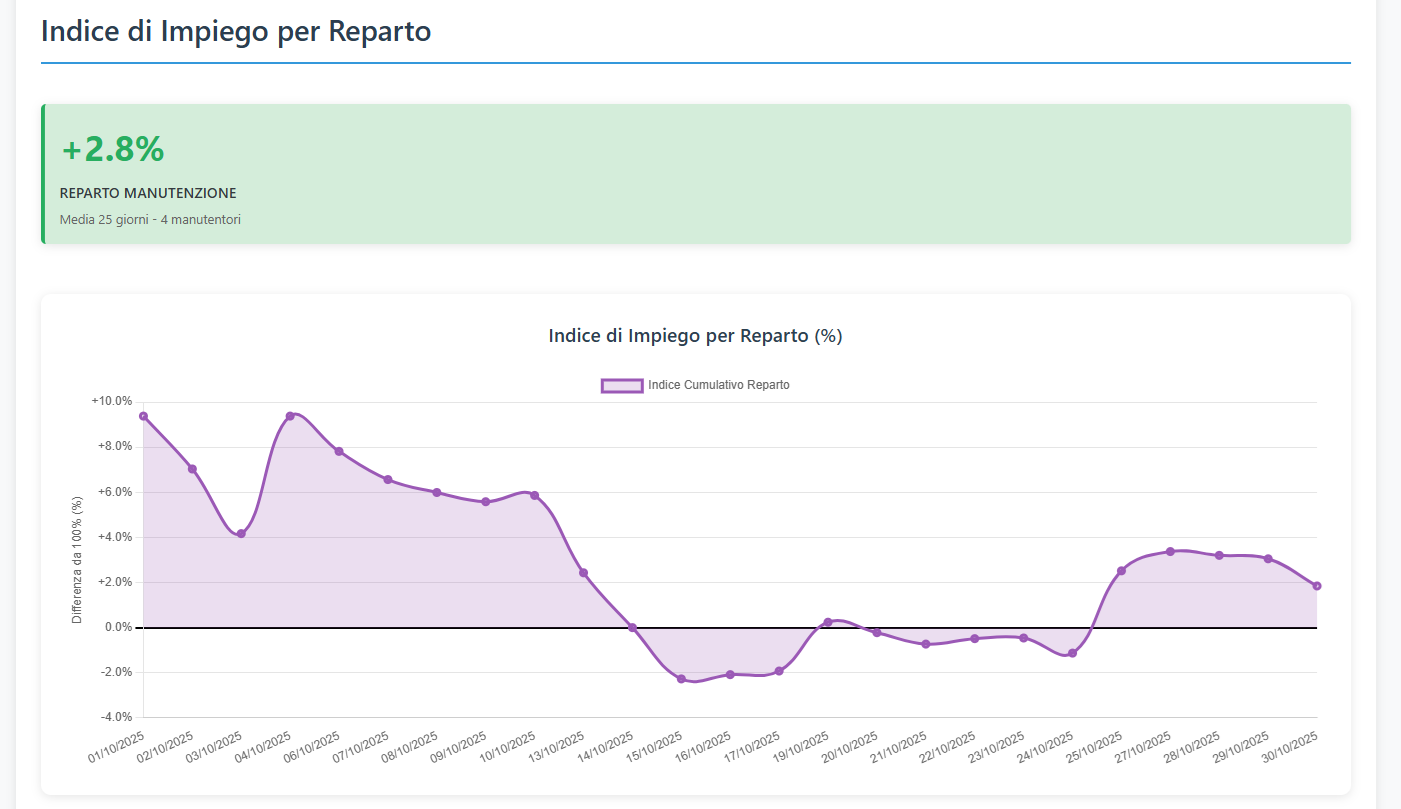Click the Differenza da 100% y-axis title
This screenshot has height=809, width=1401.
tap(77, 560)
